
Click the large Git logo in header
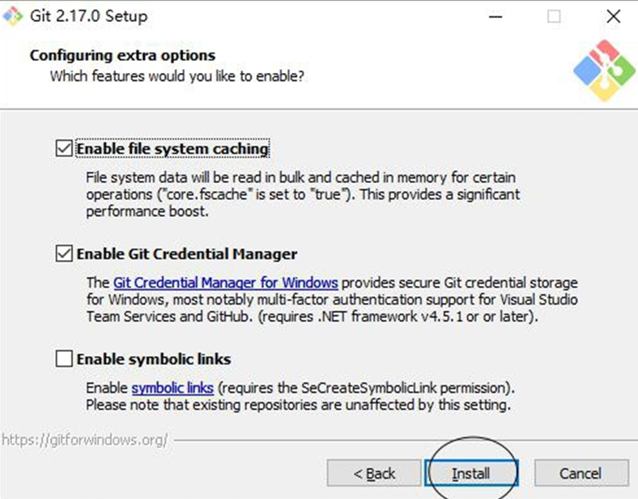point(604,70)
